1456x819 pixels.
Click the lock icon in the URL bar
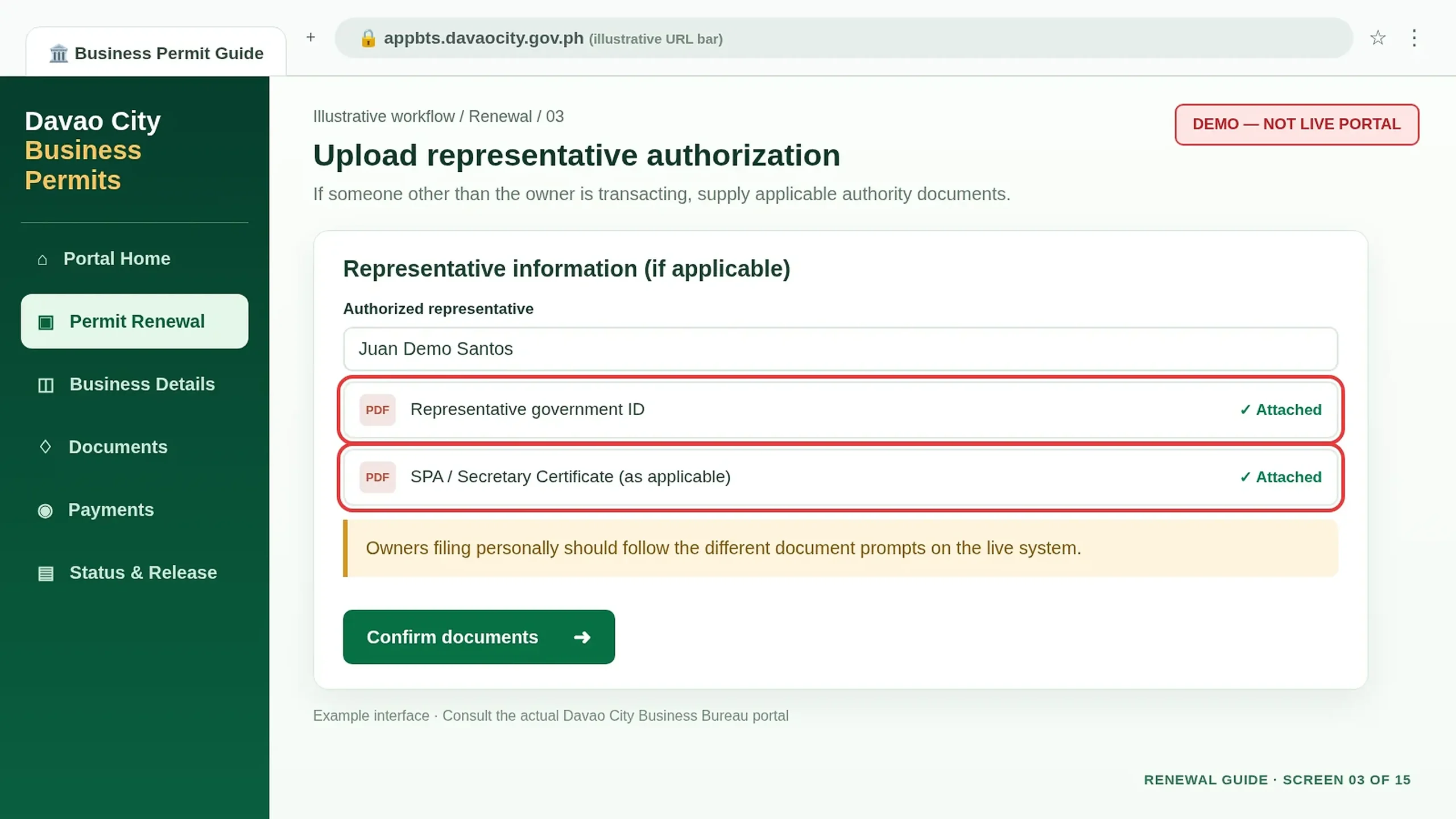[368, 38]
